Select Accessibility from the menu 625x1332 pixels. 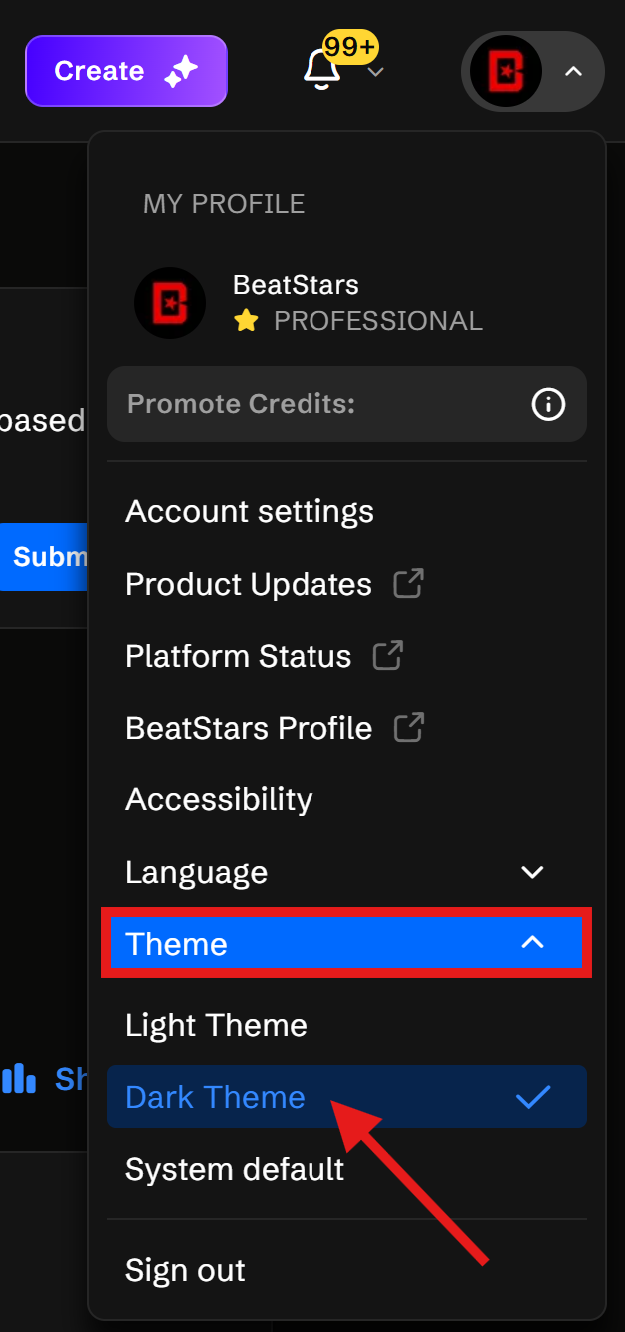pos(218,799)
